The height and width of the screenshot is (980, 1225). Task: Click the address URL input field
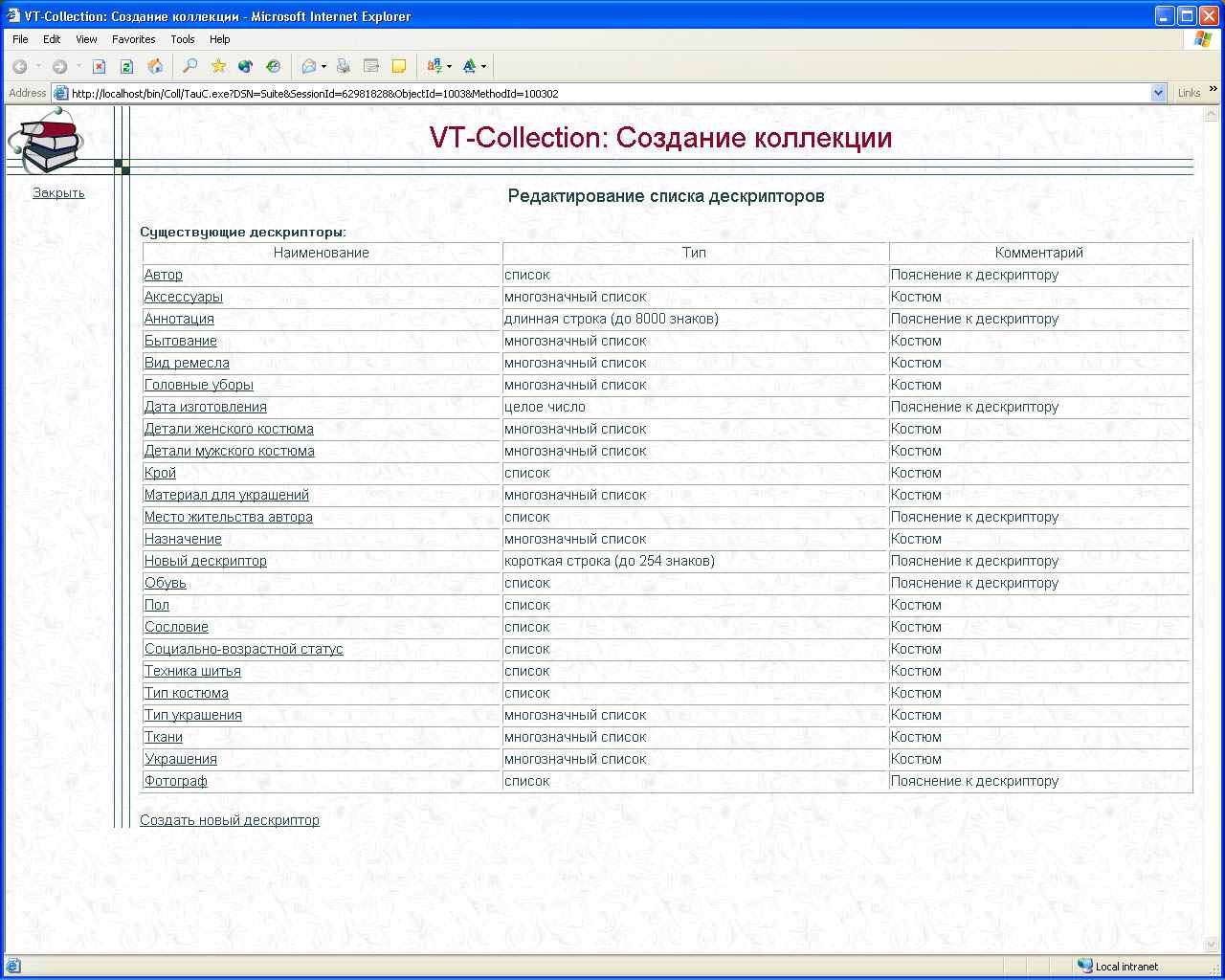(609, 94)
